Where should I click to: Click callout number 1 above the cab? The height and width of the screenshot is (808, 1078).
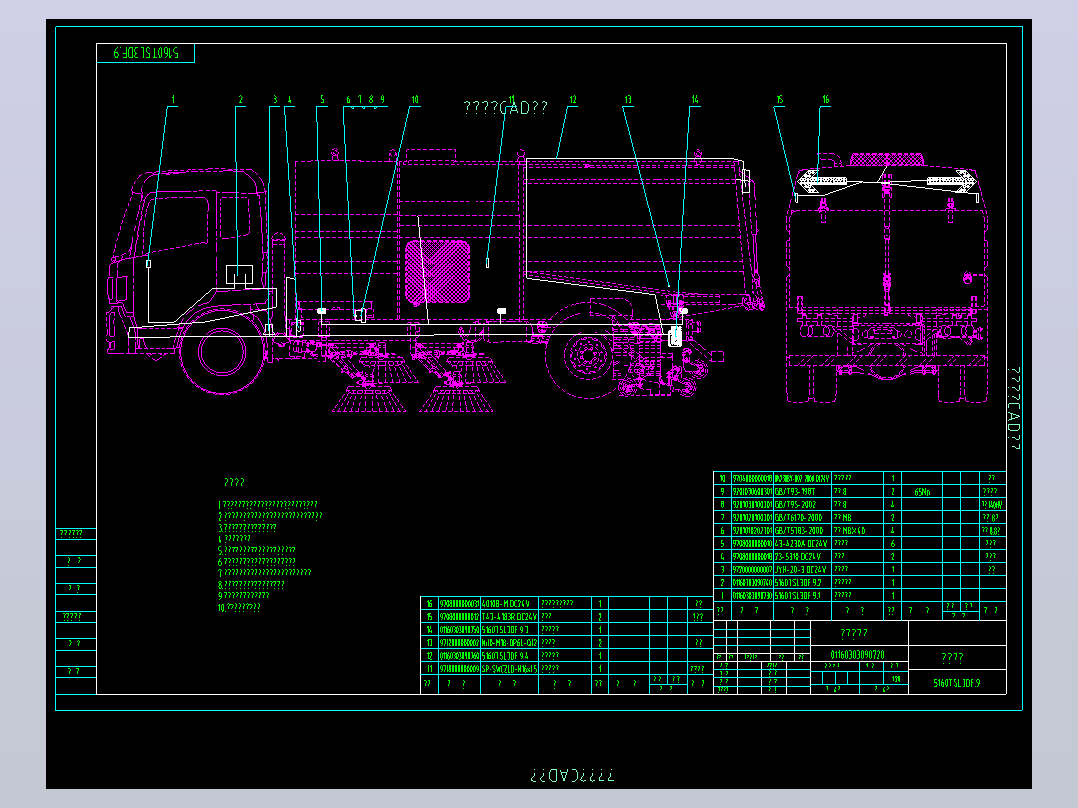click(173, 100)
